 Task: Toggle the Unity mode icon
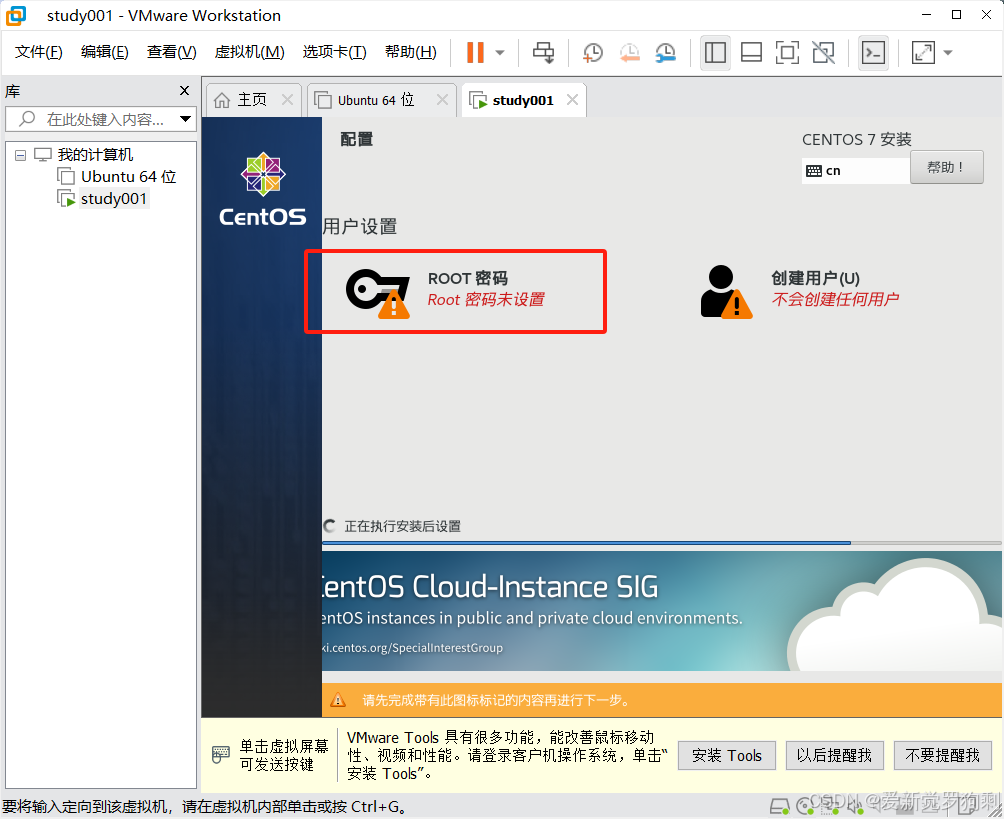(x=823, y=53)
